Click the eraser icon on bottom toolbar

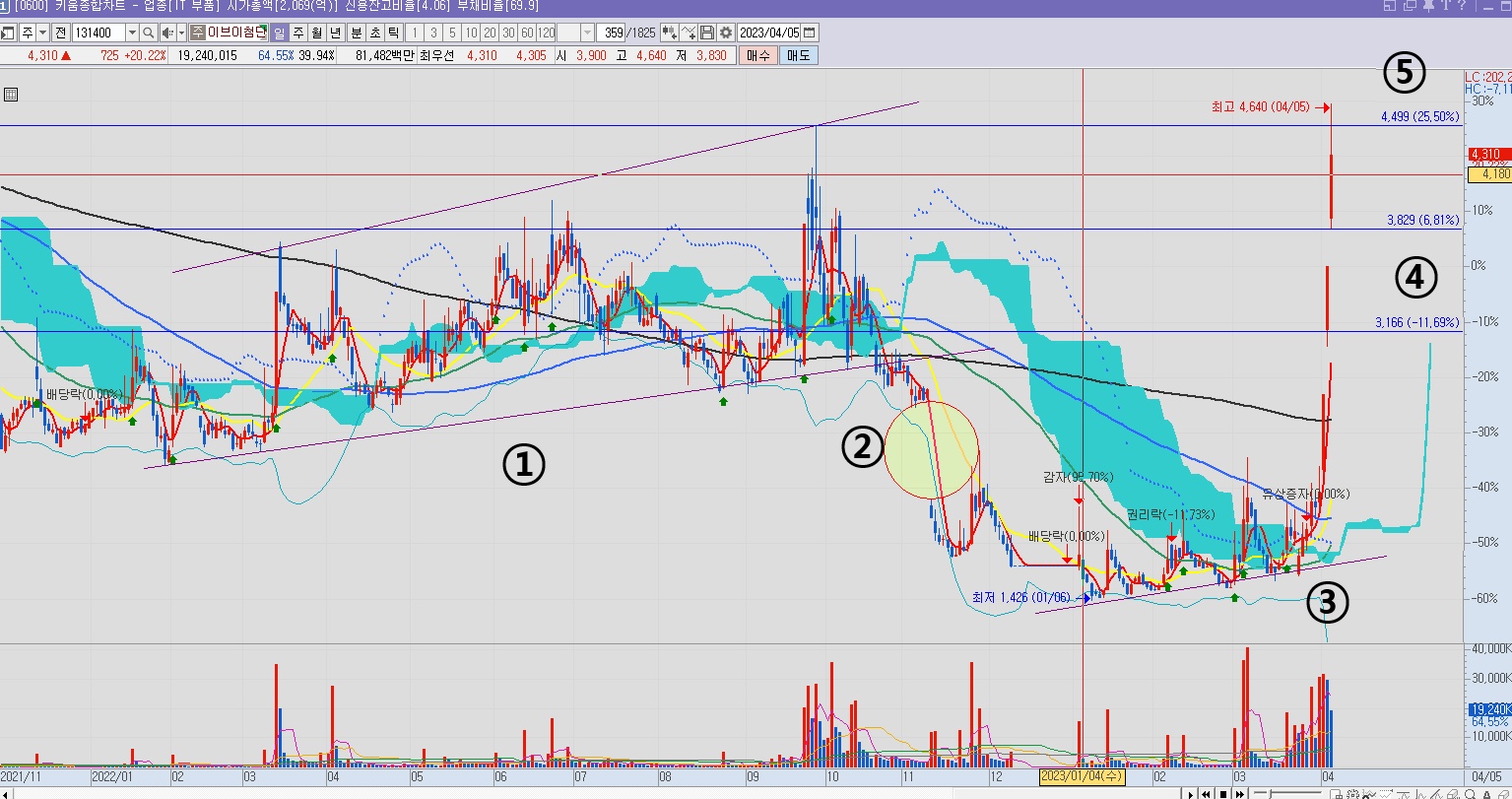[x=1504, y=794]
